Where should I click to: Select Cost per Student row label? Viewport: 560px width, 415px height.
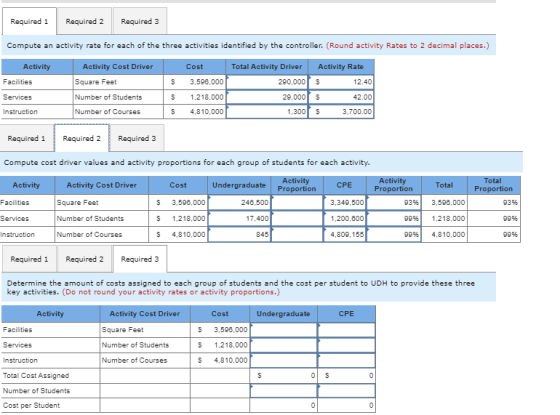(31, 406)
